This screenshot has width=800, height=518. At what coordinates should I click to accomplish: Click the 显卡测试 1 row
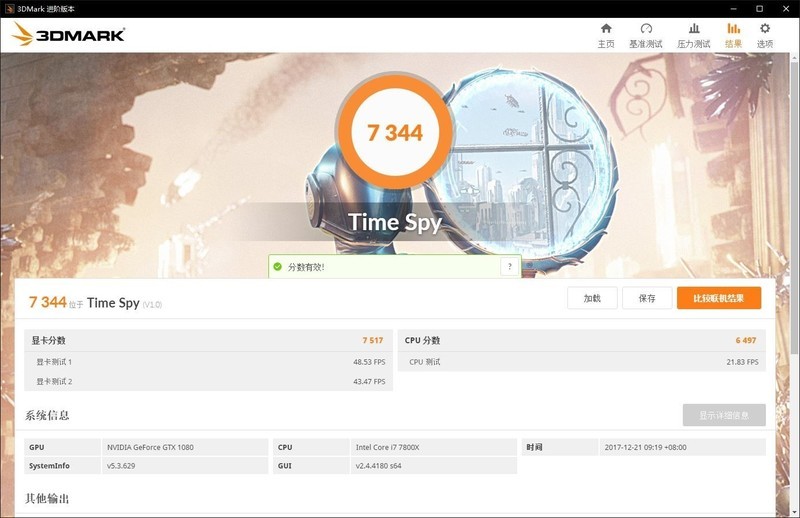click(x=208, y=362)
